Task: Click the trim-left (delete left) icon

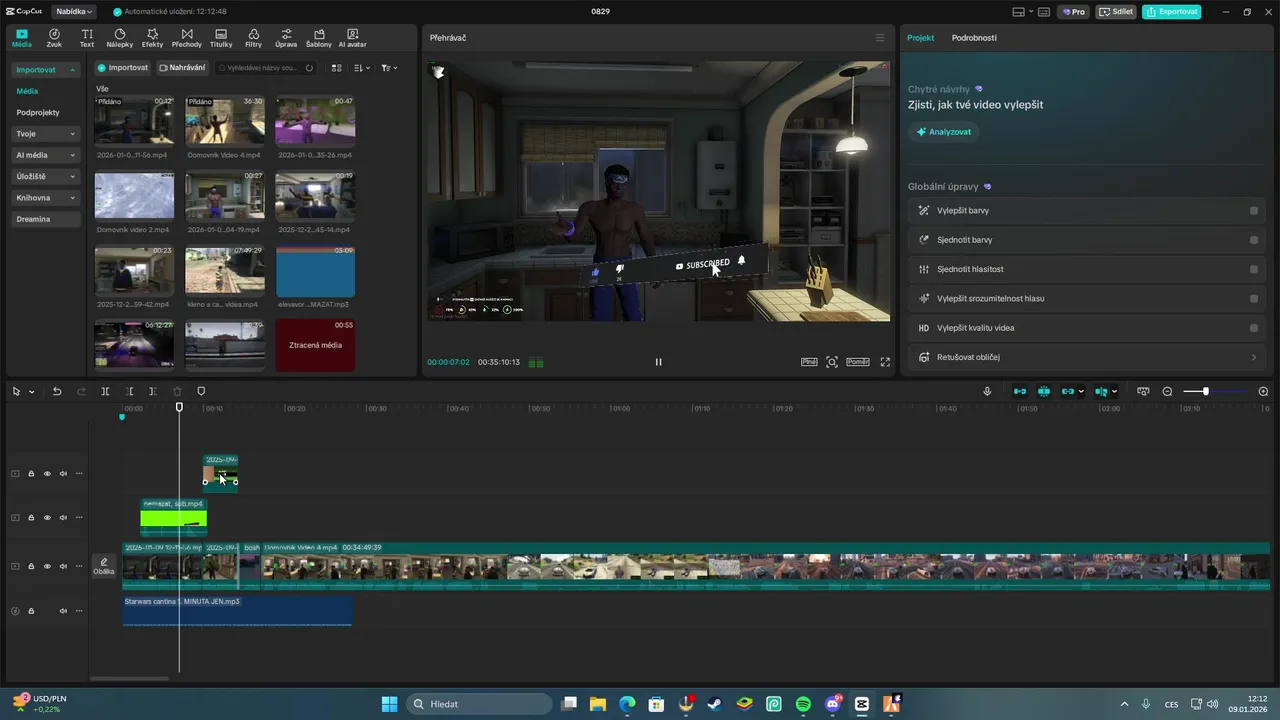Action: (x=129, y=391)
